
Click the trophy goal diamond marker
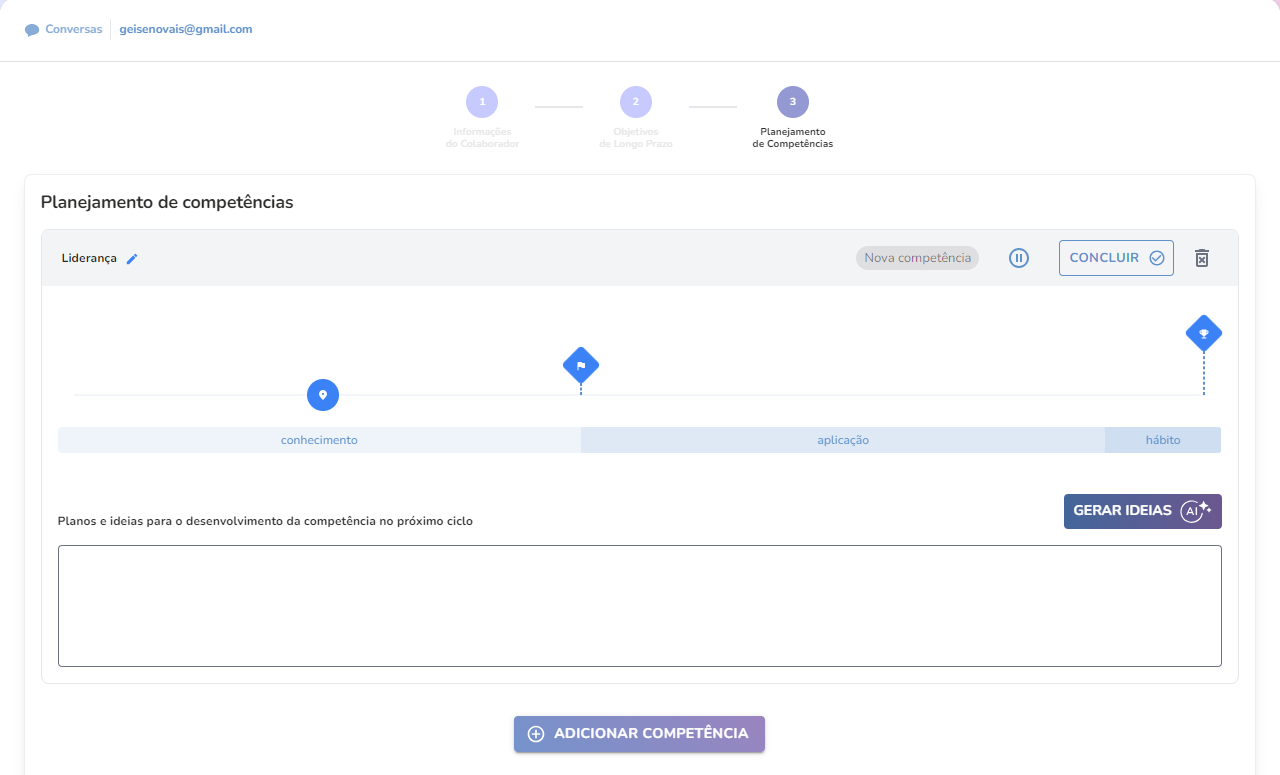click(x=1203, y=334)
